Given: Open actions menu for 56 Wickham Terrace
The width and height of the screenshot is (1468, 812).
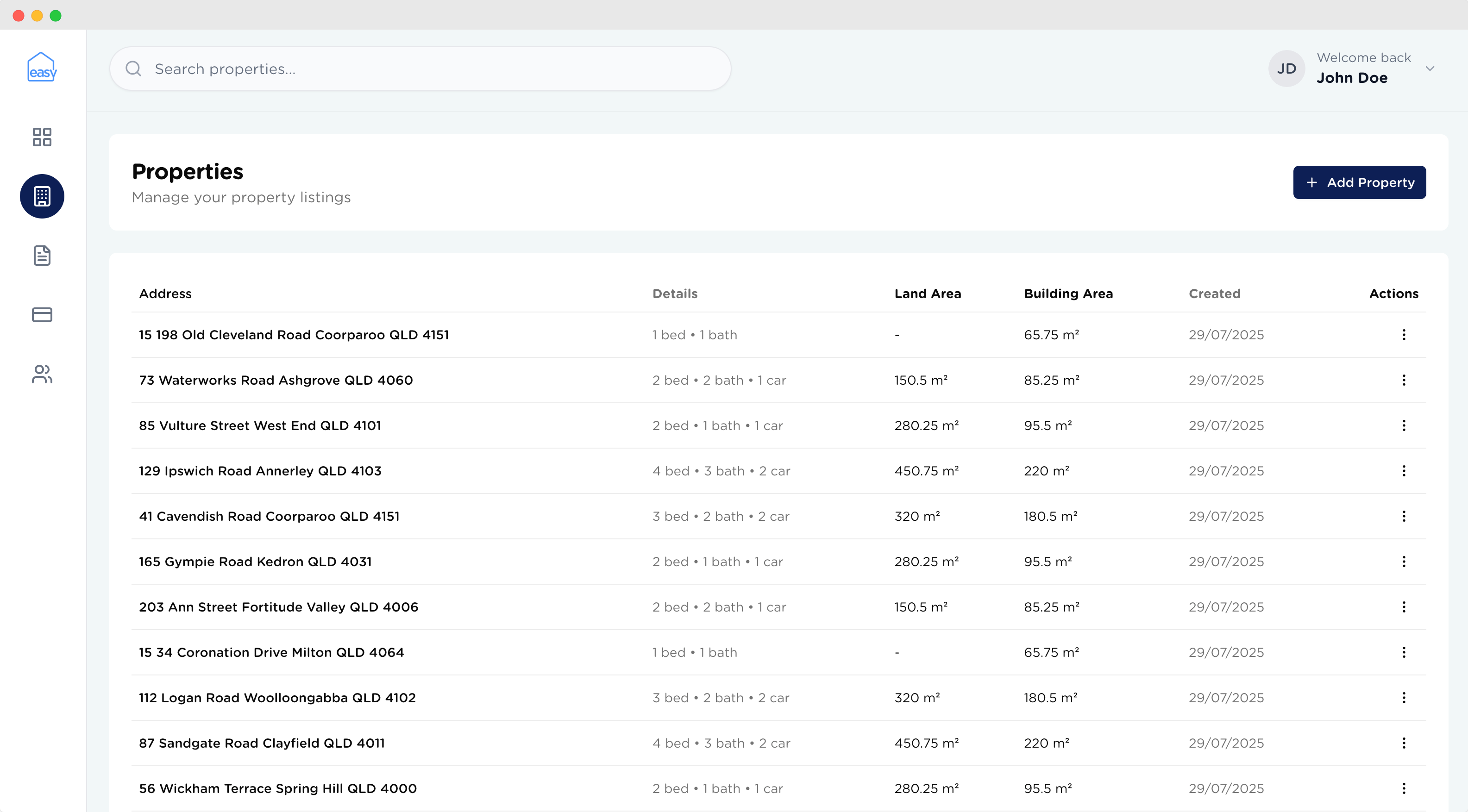Looking at the screenshot, I should 1404,788.
